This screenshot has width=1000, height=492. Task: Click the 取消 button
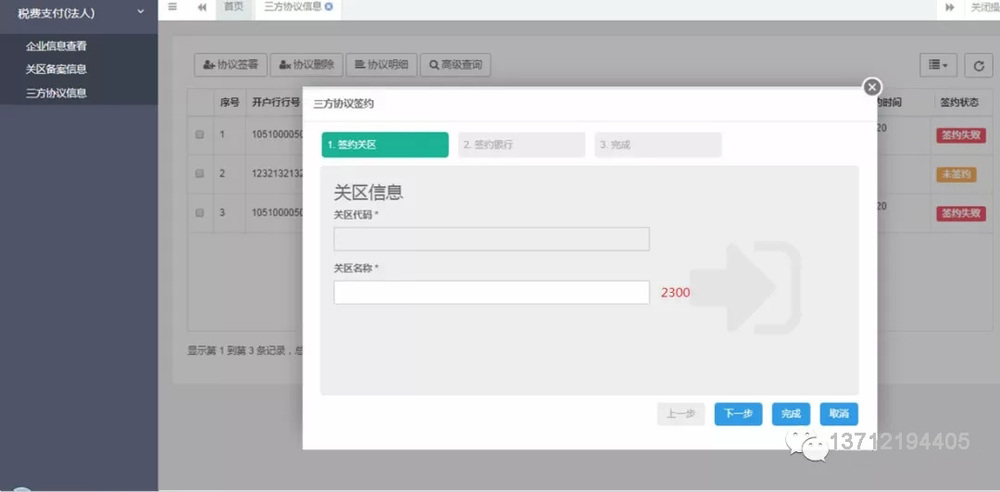(x=839, y=414)
